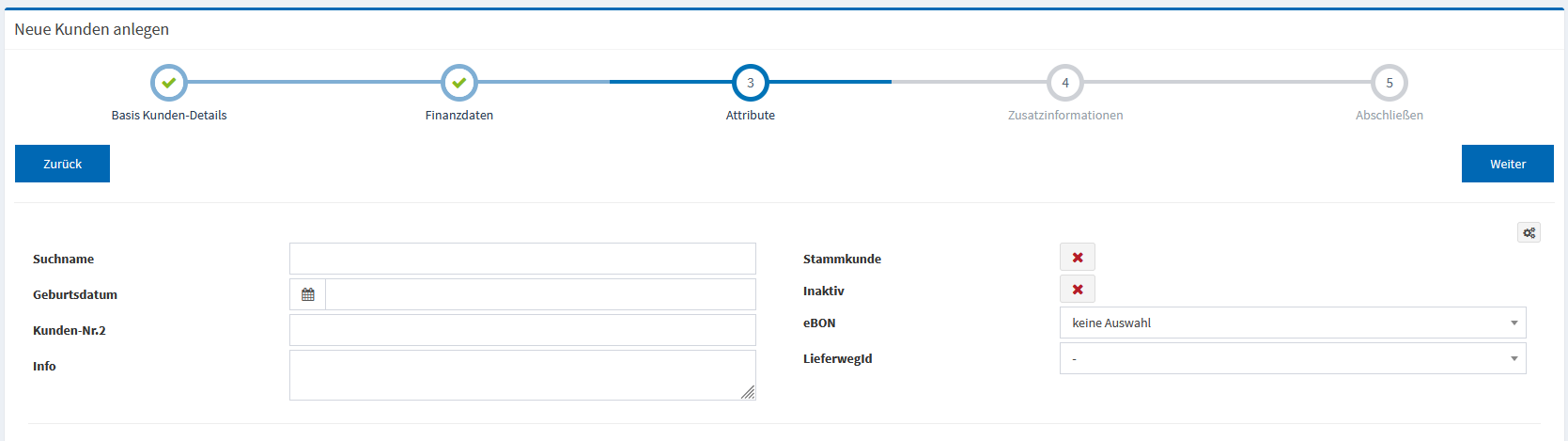Screen dimensions: 1568x441
Task: Expand the LieferwegId dropdown
Action: (1292, 358)
